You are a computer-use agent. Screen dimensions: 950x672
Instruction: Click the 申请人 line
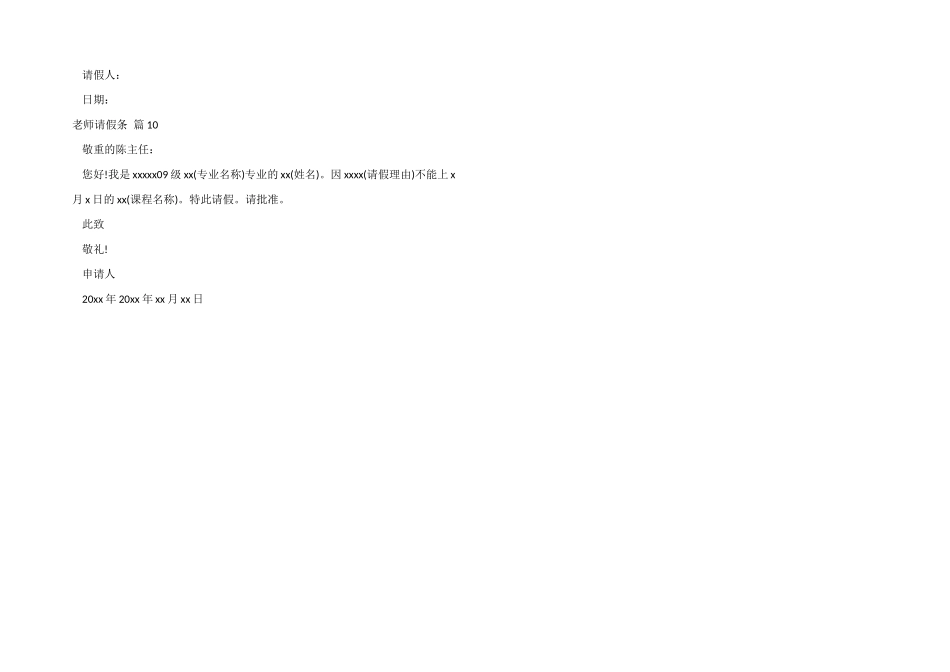pos(99,274)
